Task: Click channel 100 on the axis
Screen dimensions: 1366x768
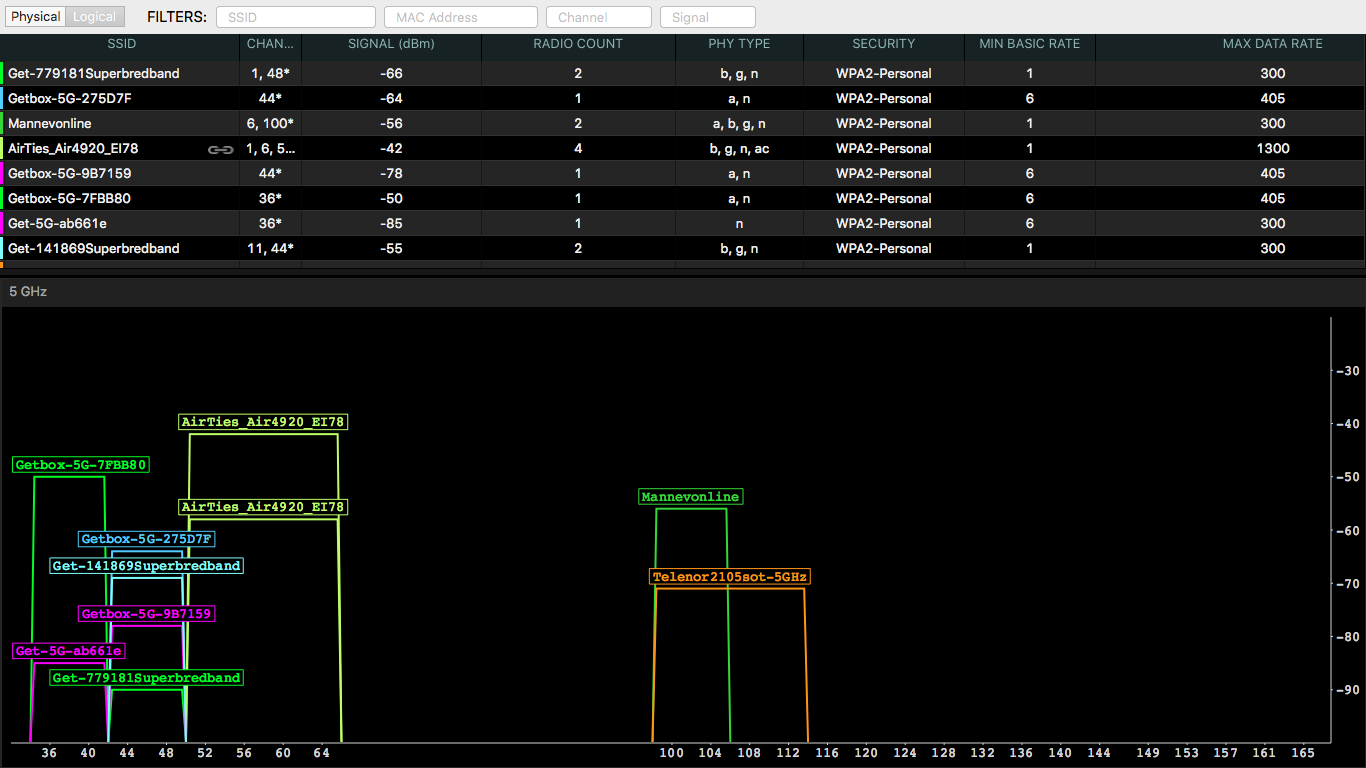Action: point(671,753)
